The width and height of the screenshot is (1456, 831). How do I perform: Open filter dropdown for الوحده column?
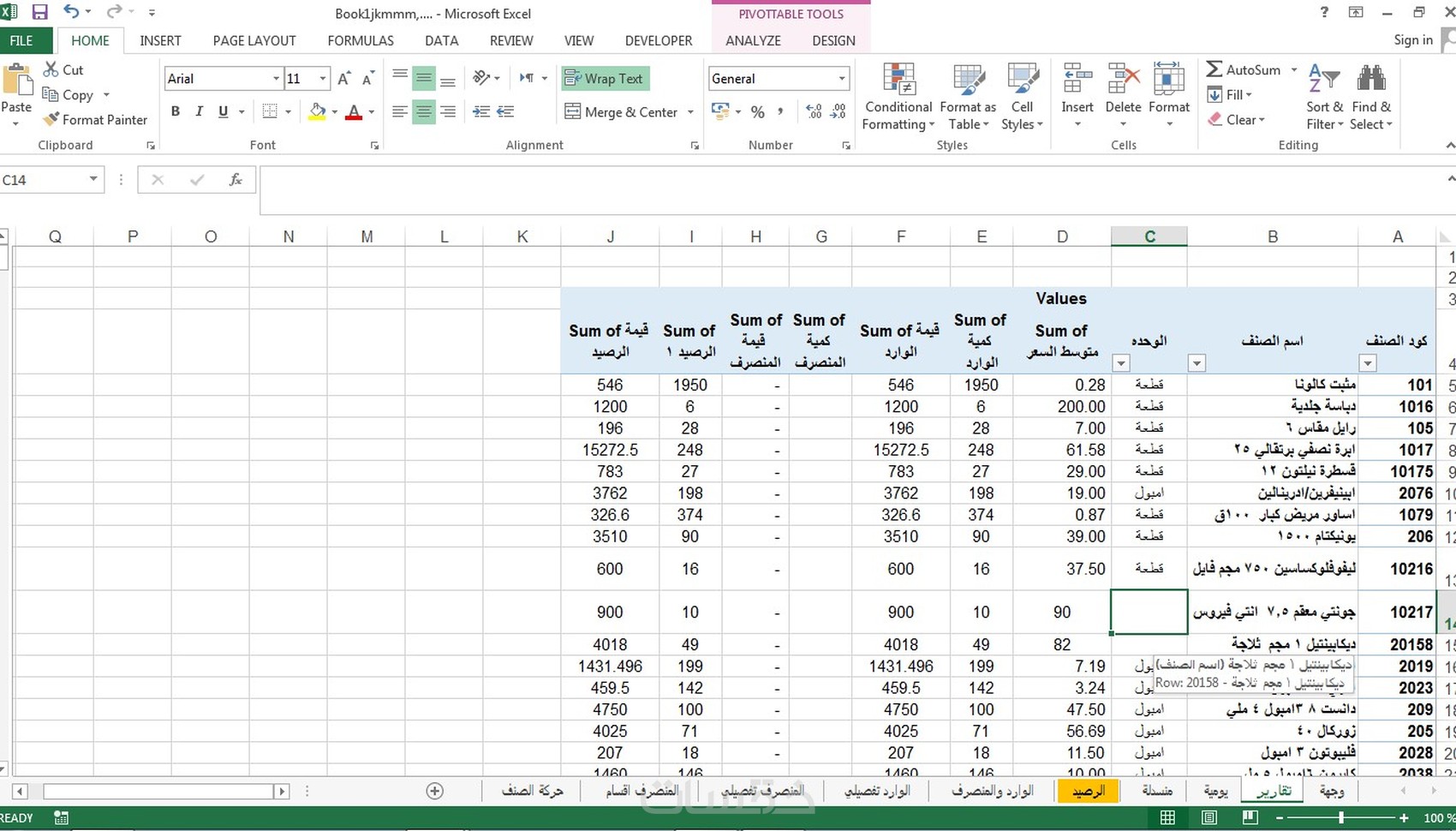coord(1121,363)
